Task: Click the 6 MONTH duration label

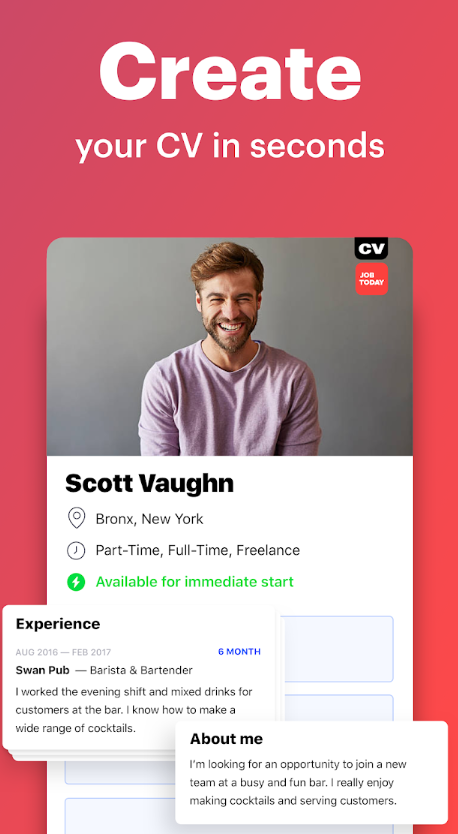Action: point(239,652)
